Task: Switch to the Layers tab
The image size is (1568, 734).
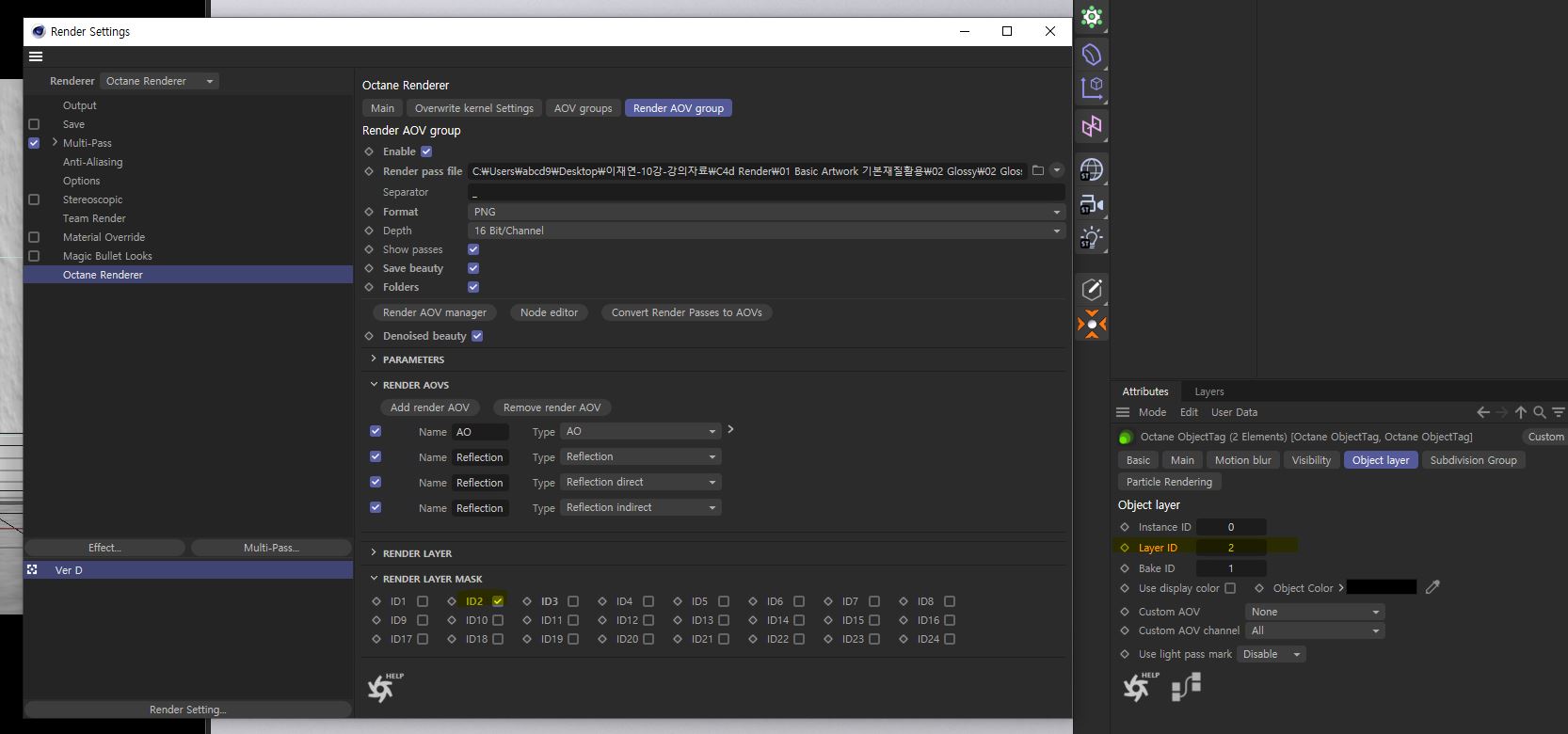Action: coord(1209,391)
